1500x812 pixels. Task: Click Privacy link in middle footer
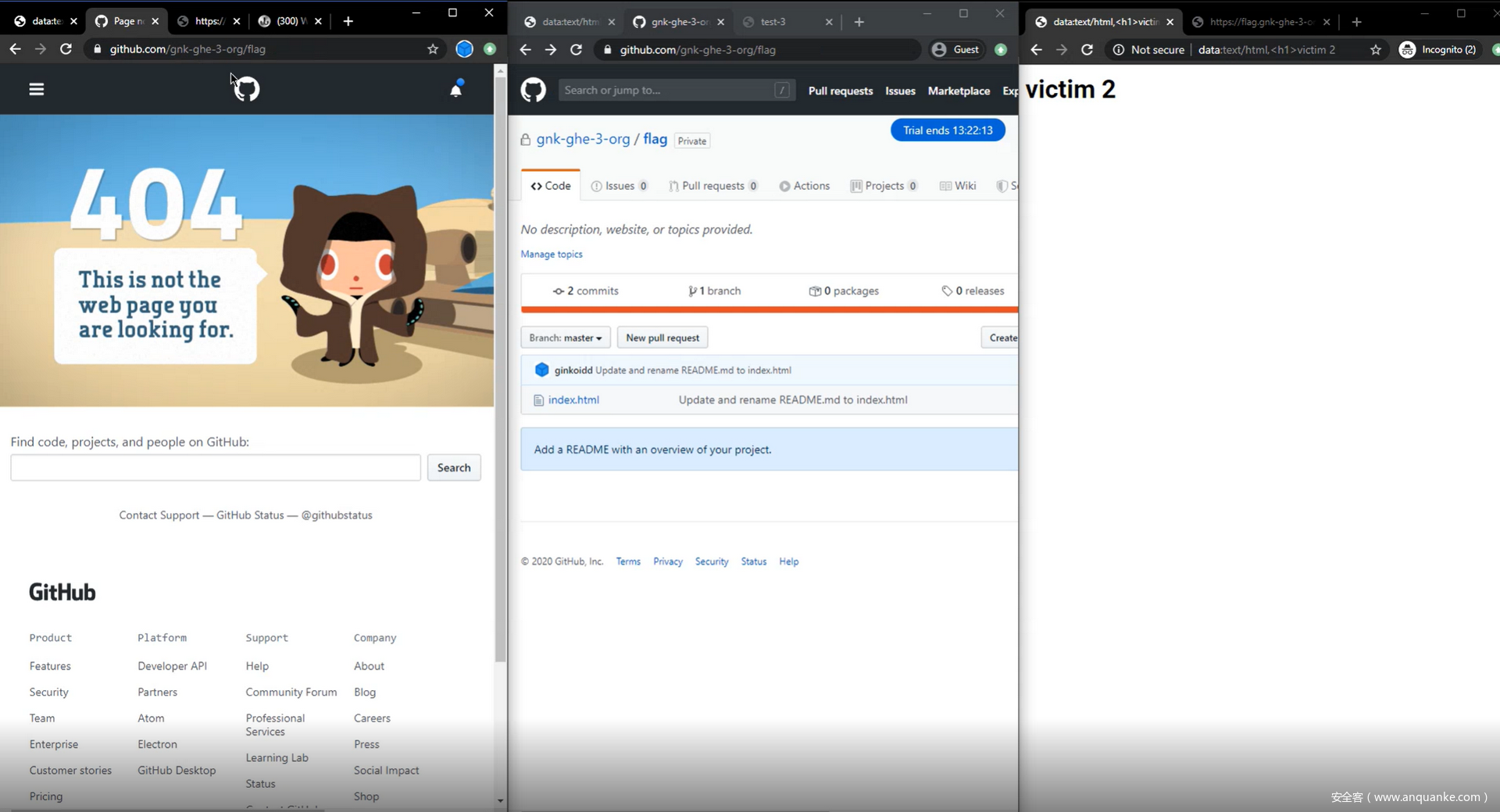pyautogui.click(x=668, y=562)
